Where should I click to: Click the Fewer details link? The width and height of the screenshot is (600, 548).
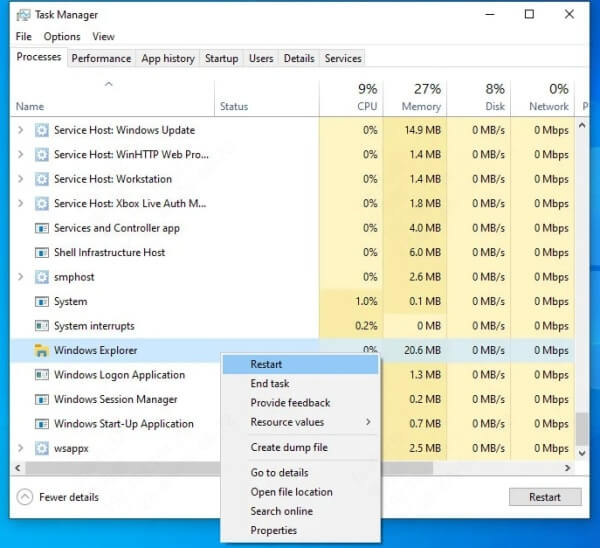coord(69,497)
